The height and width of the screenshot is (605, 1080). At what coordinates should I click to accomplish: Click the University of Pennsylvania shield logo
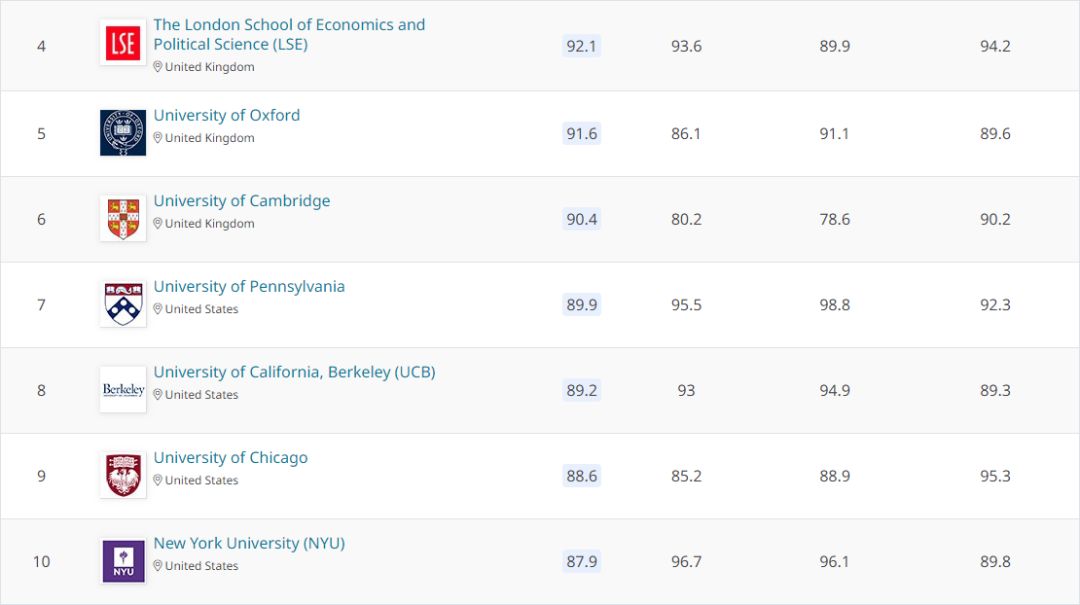(123, 304)
